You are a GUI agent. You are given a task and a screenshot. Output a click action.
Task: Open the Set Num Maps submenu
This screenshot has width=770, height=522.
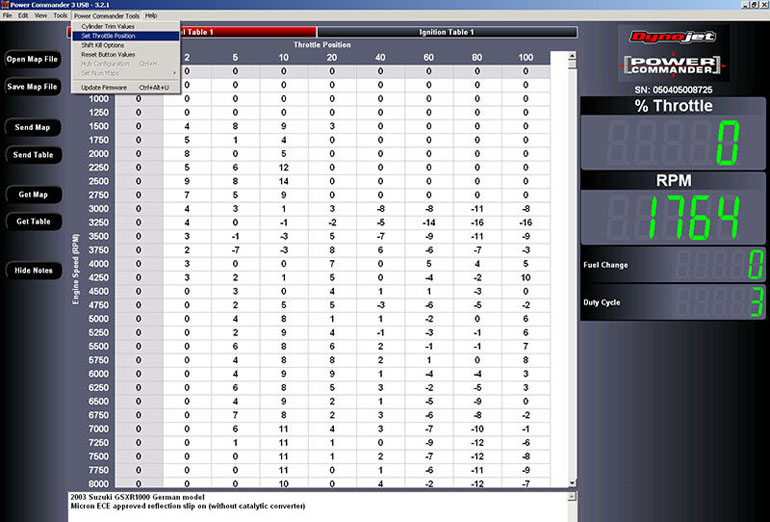click(100, 73)
